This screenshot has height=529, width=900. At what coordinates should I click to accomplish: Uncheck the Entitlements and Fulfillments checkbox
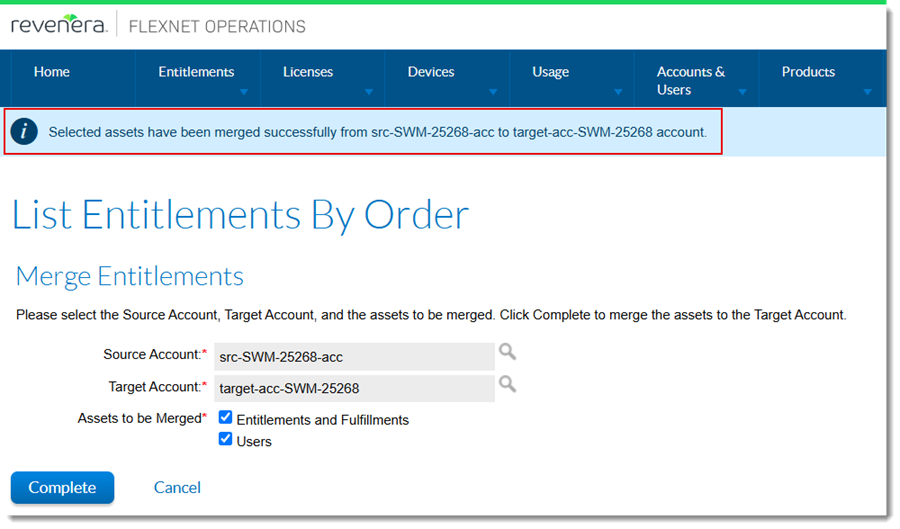click(x=226, y=418)
